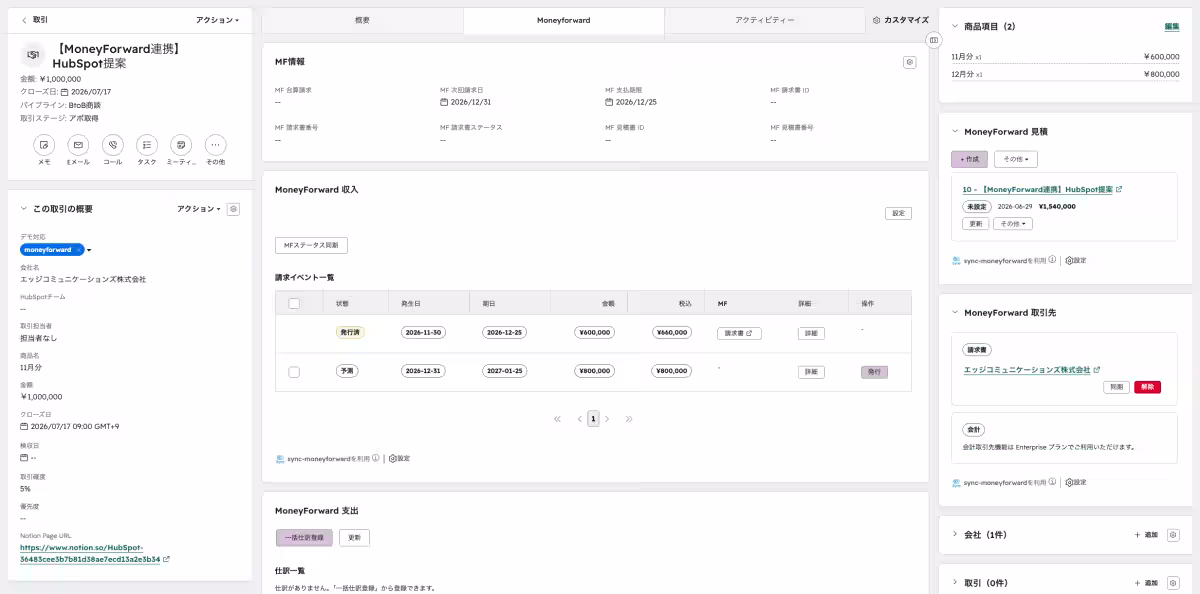1200x594 pixels.
Task: Click 設定 gear in MoneyForward 見積 footer
Action: click(1075, 260)
